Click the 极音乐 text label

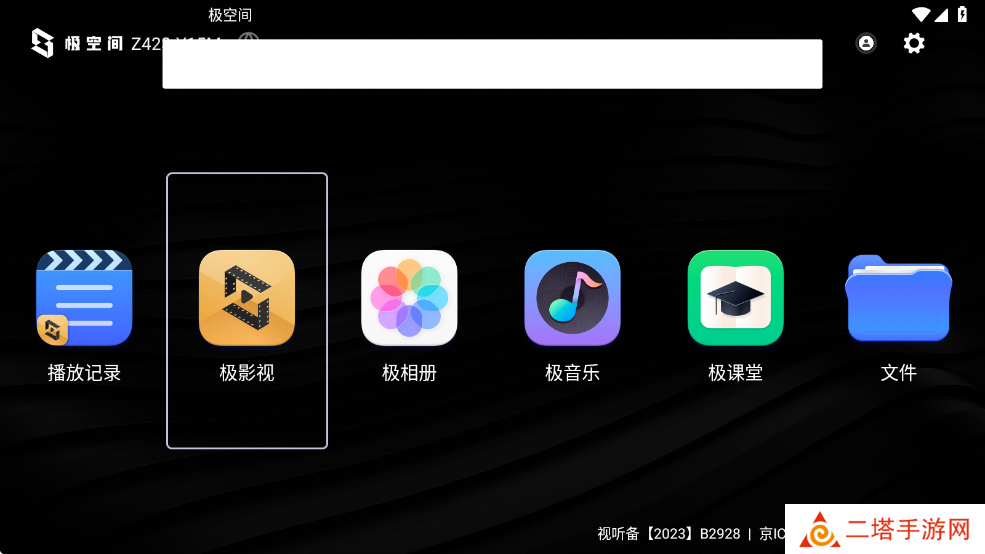tap(572, 373)
